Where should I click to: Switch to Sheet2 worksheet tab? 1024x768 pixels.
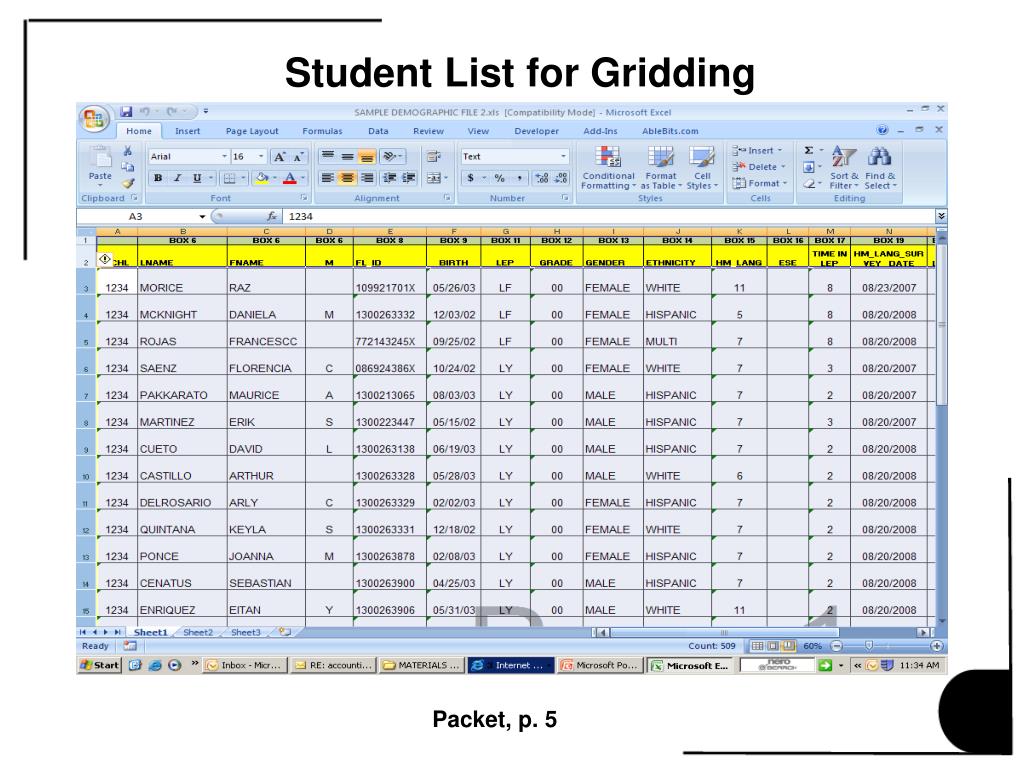(198, 632)
